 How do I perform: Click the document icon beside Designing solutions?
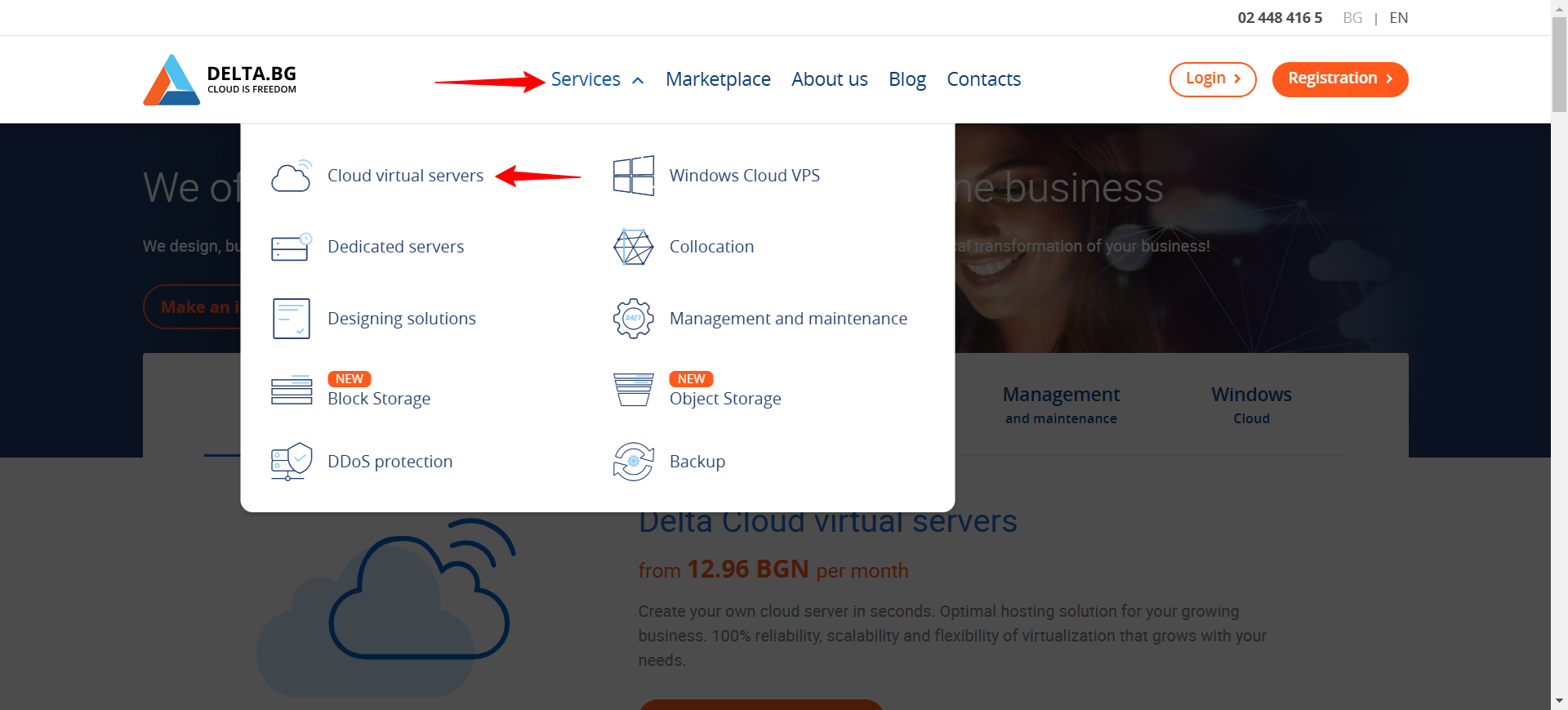pyautogui.click(x=292, y=319)
